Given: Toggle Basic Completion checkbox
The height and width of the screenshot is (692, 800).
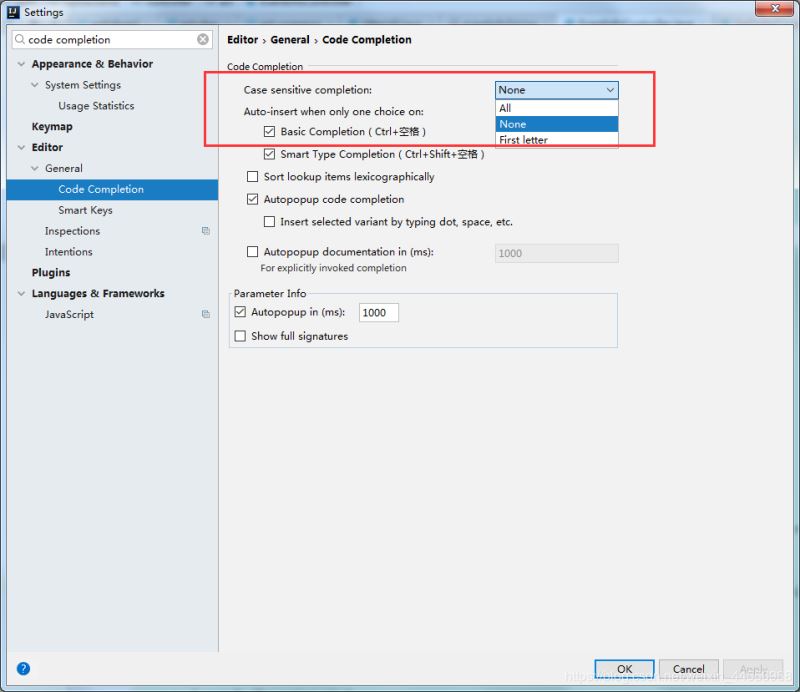Looking at the screenshot, I should click(269, 132).
